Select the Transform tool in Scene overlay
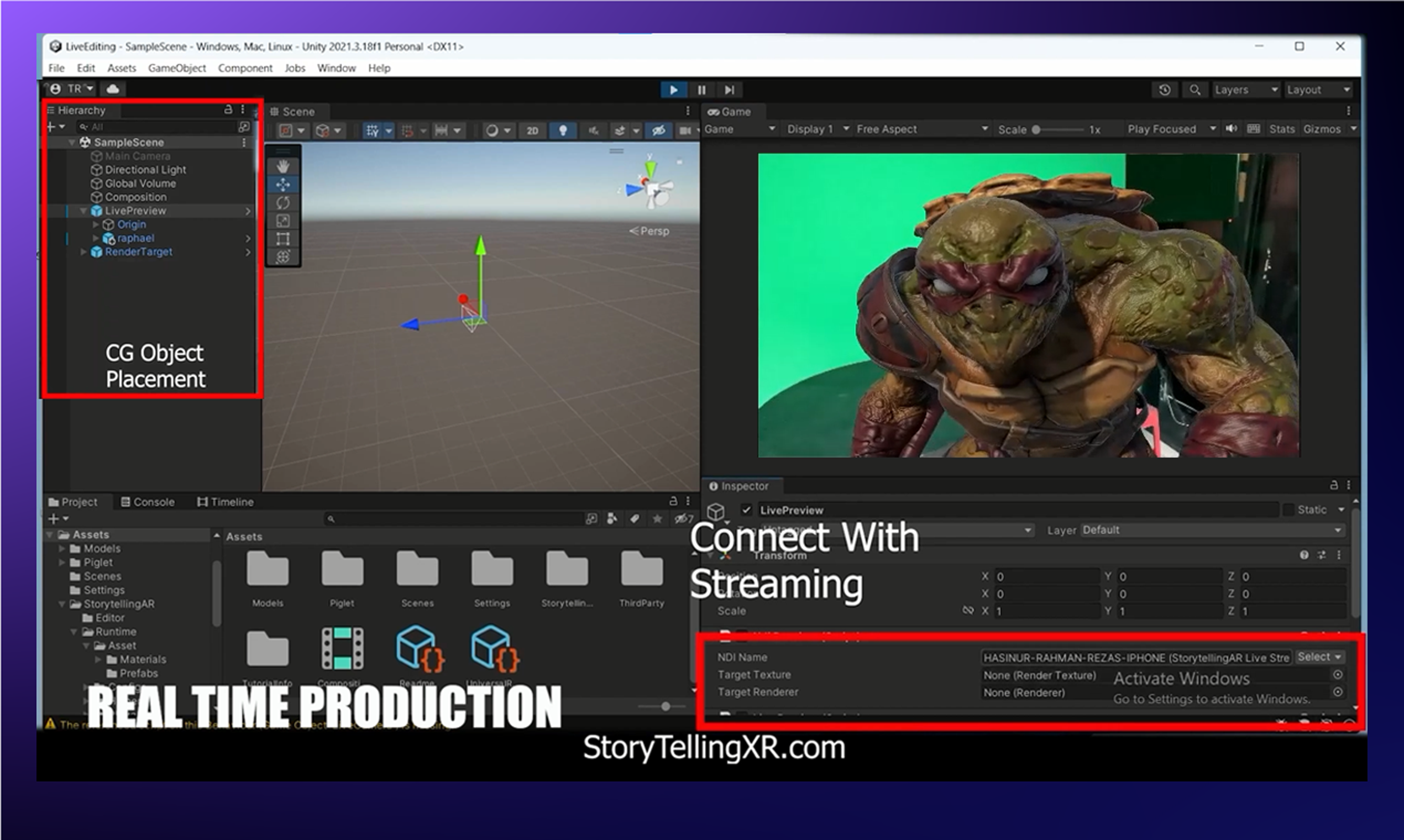 [x=283, y=256]
